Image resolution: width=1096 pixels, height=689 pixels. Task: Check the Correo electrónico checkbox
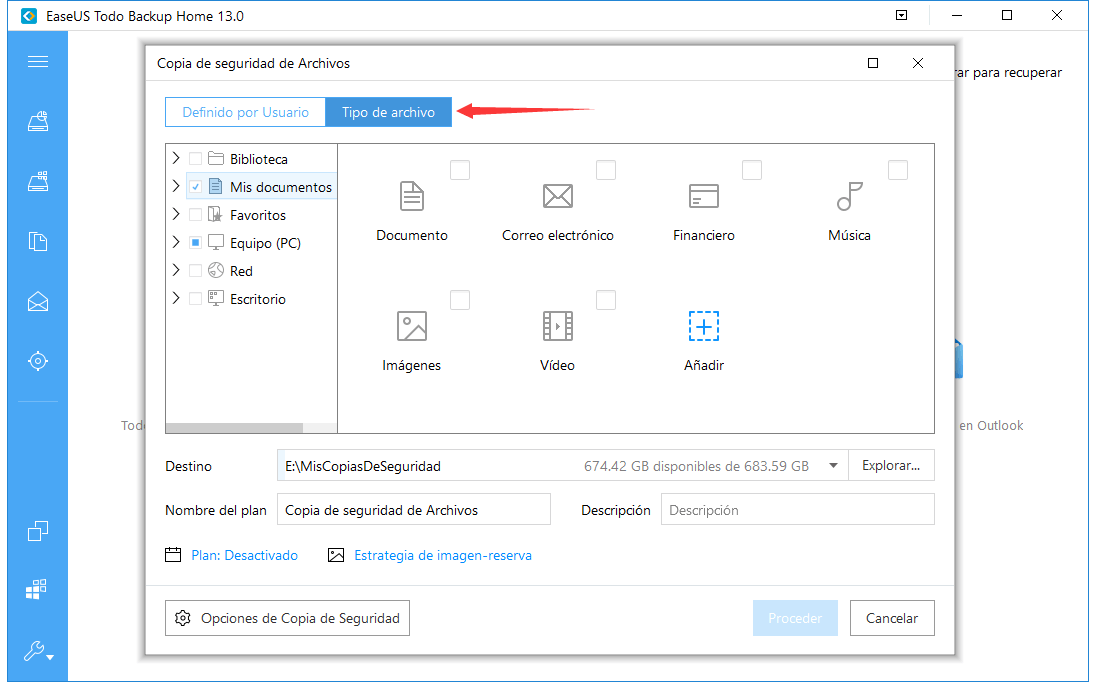606,170
